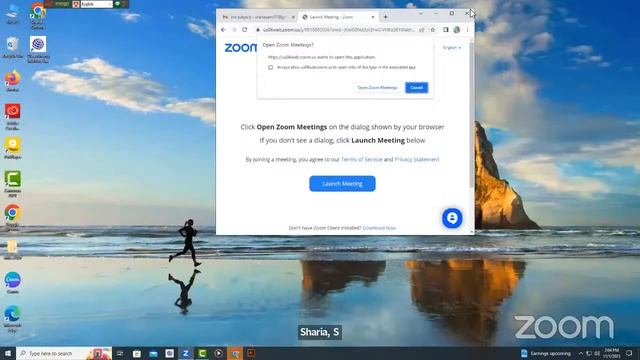This screenshot has height=360, width=640.
Task: Close the first Chrome tab
Action: (293, 17)
